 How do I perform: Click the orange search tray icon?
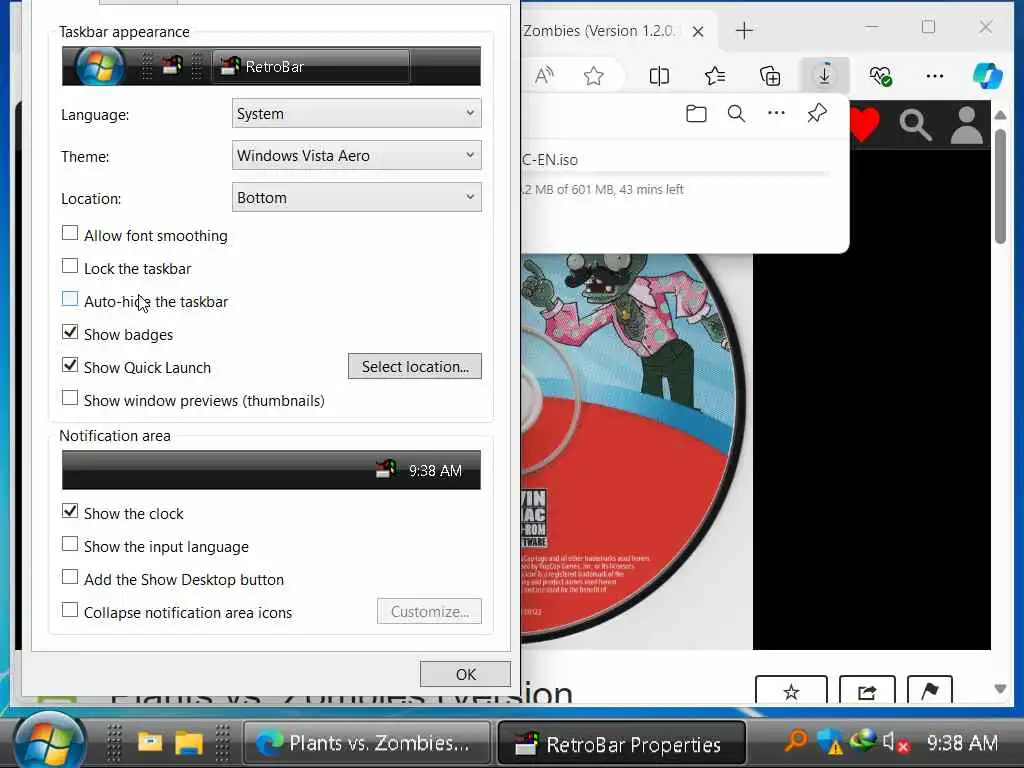pyautogui.click(x=796, y=741)
